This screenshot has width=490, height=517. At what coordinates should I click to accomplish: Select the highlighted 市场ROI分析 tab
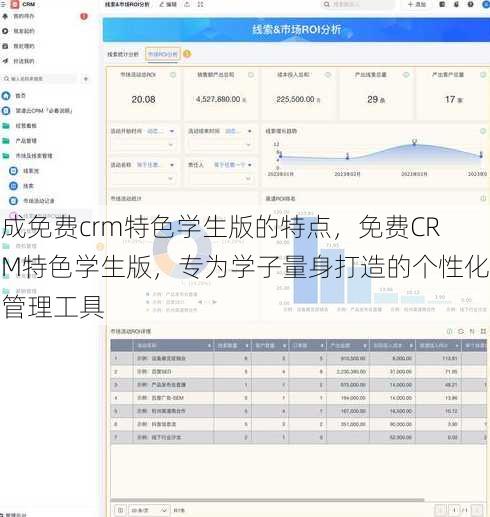coord(163,54)
